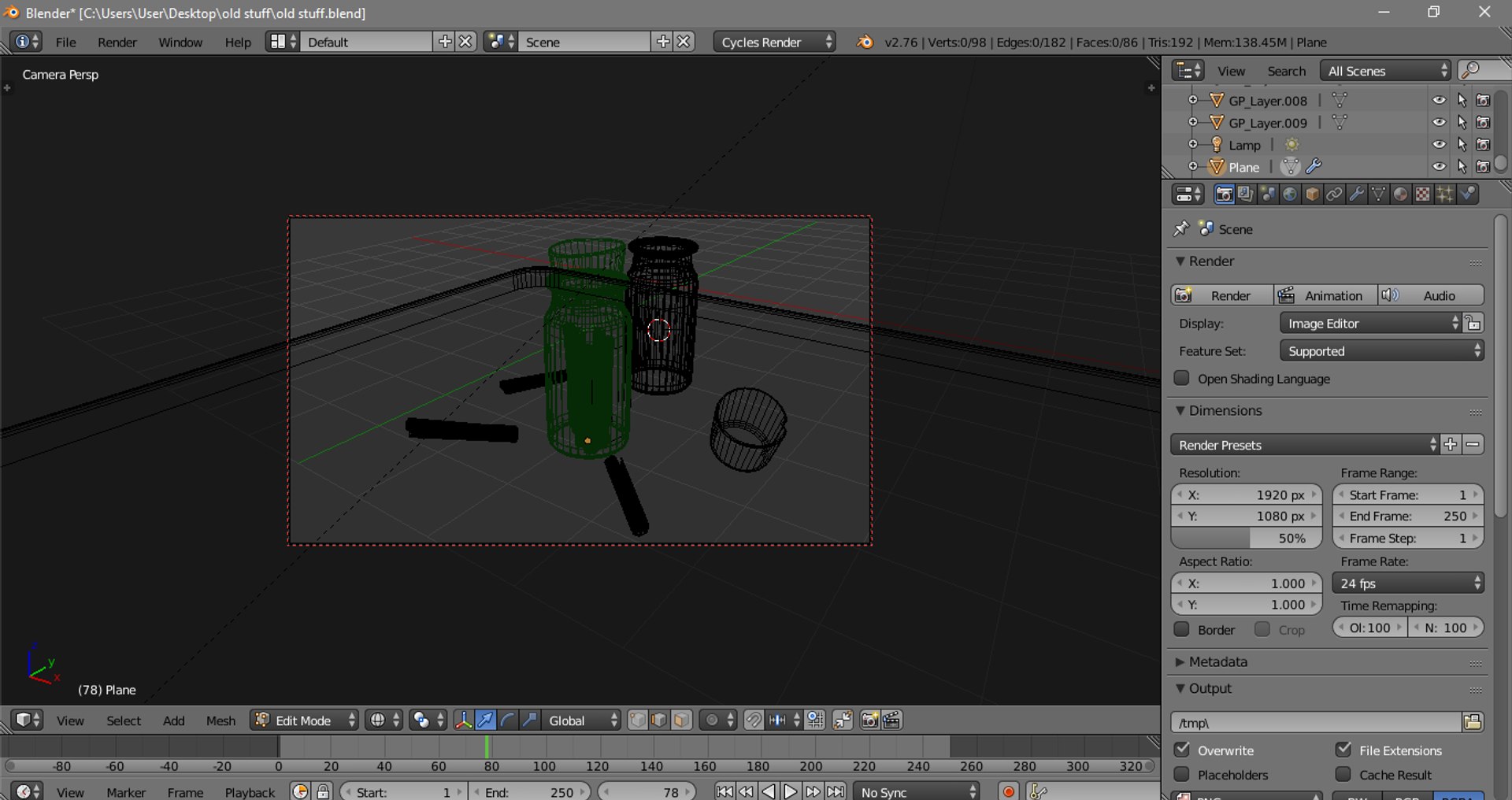Open the Constraints chain-link tab
Image resolution: width=1512 pixels, height=800 pixels.
pos(1333,194)
